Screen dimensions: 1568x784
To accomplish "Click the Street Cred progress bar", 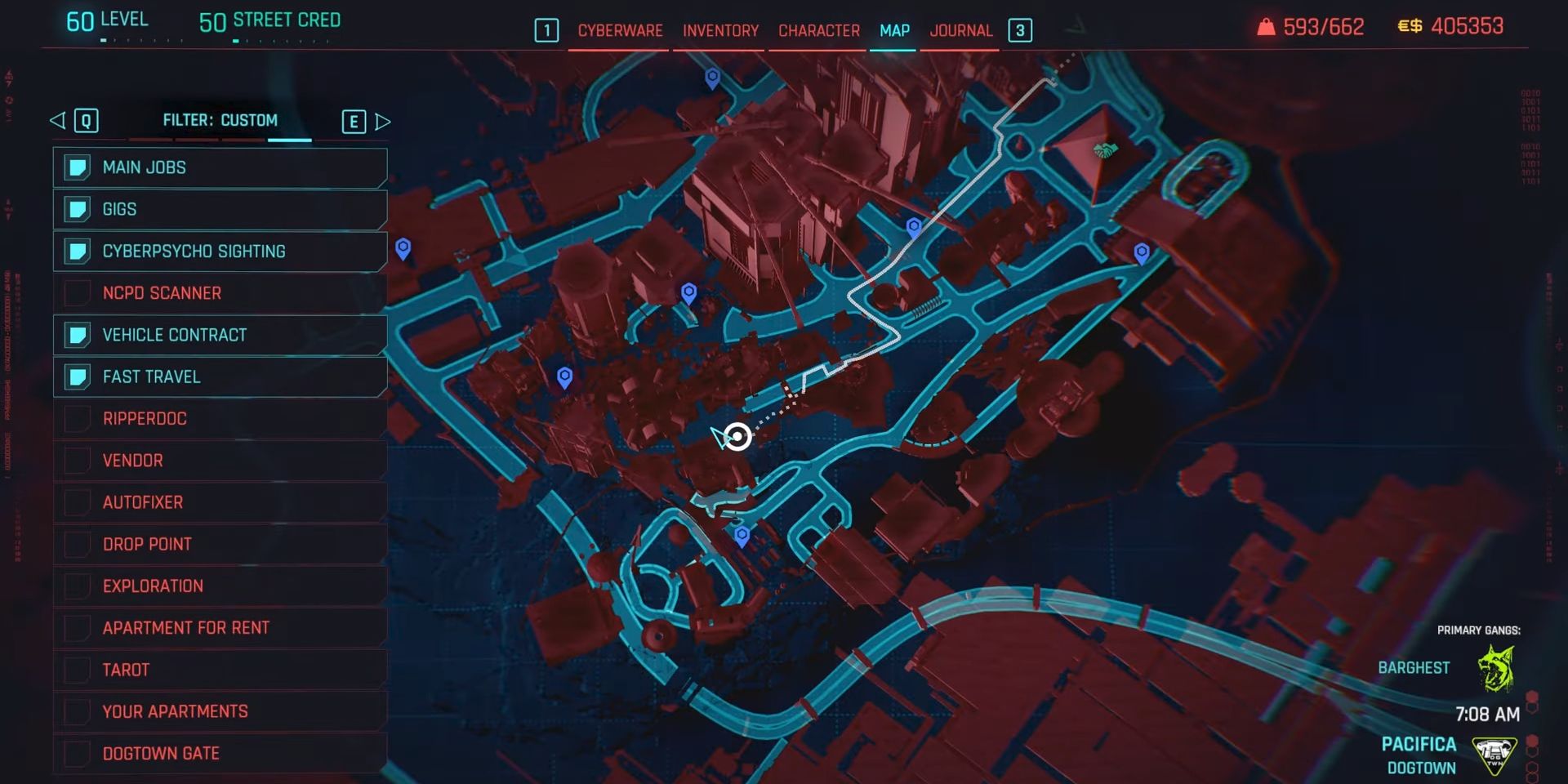I will click(280, 41).
